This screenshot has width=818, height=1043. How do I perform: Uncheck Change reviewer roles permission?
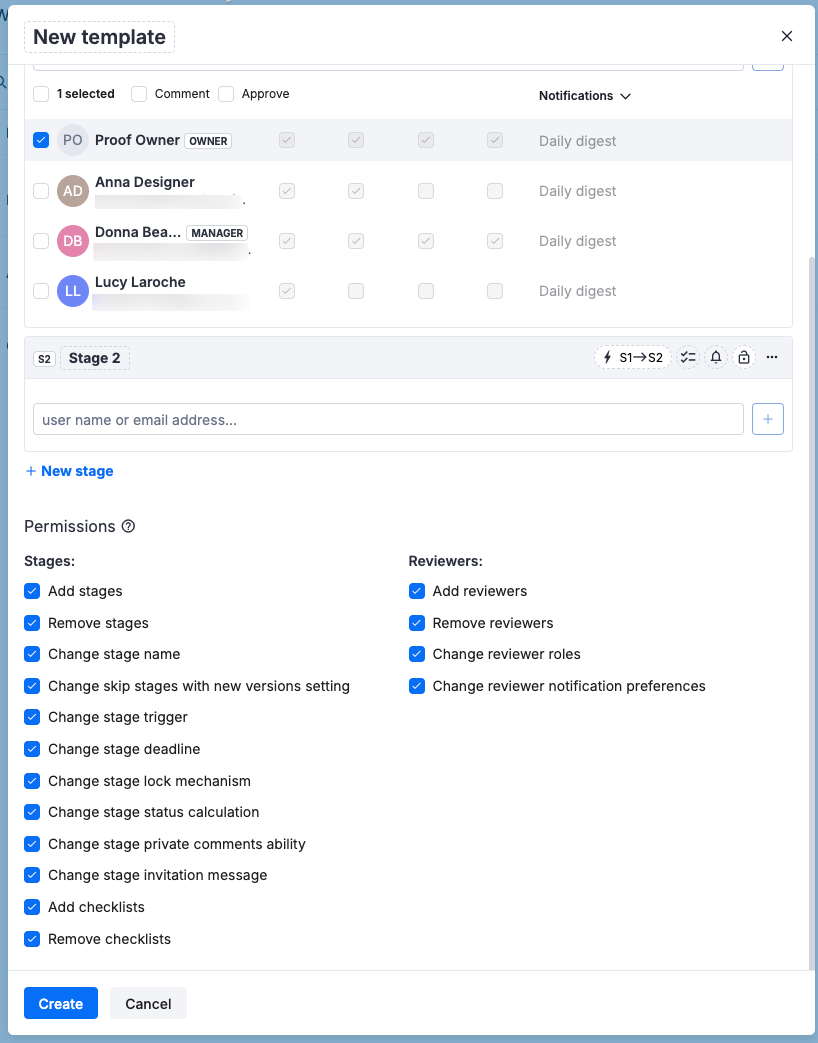[417, 654]
